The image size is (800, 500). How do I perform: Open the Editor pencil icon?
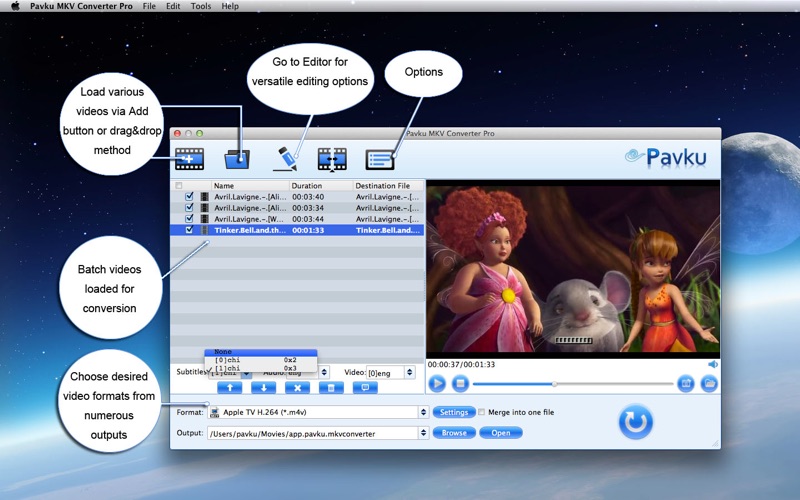click(286, 159)
